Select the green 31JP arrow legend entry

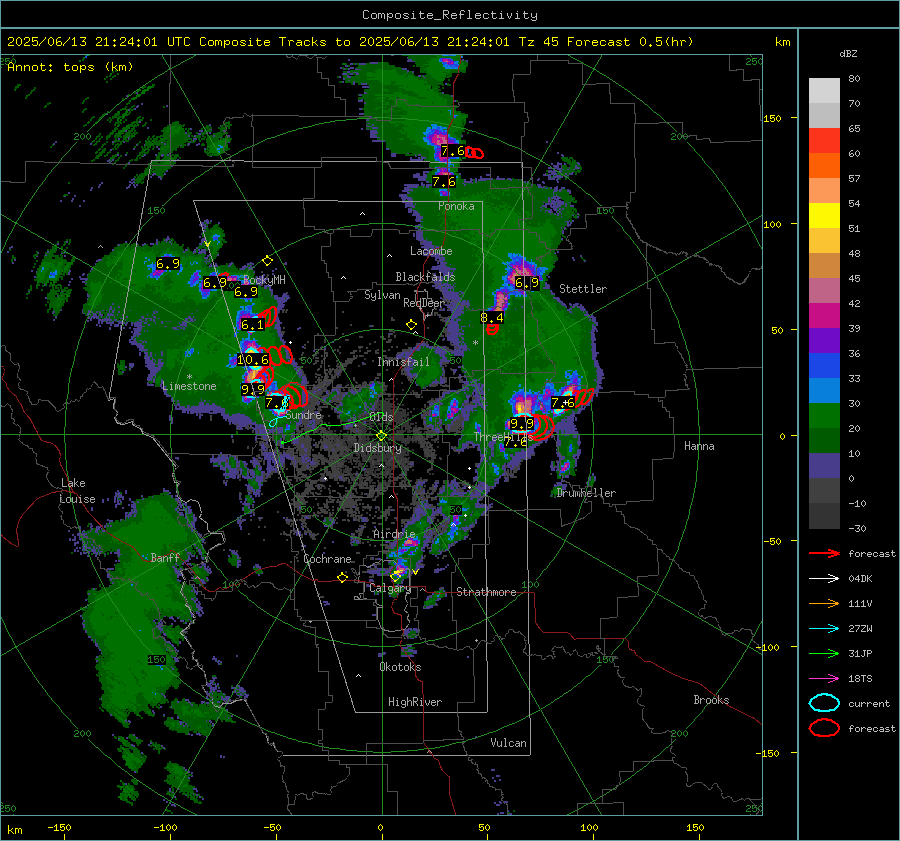click(x=824, y=653)
